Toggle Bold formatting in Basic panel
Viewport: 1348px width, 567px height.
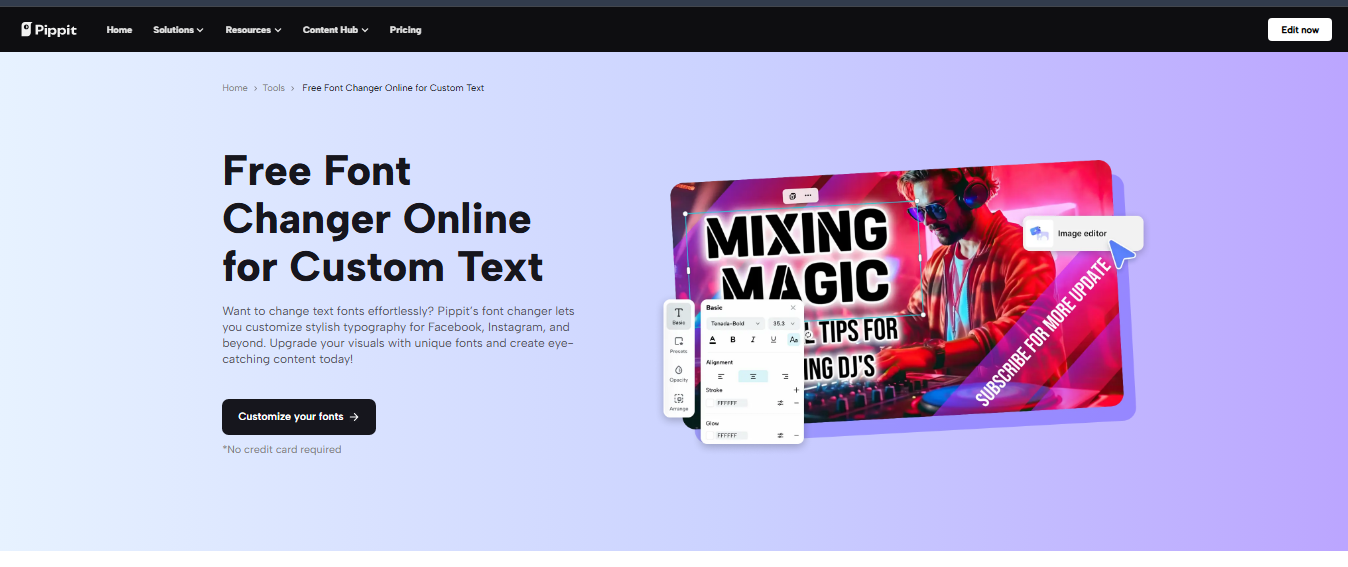tap(733, 340)
